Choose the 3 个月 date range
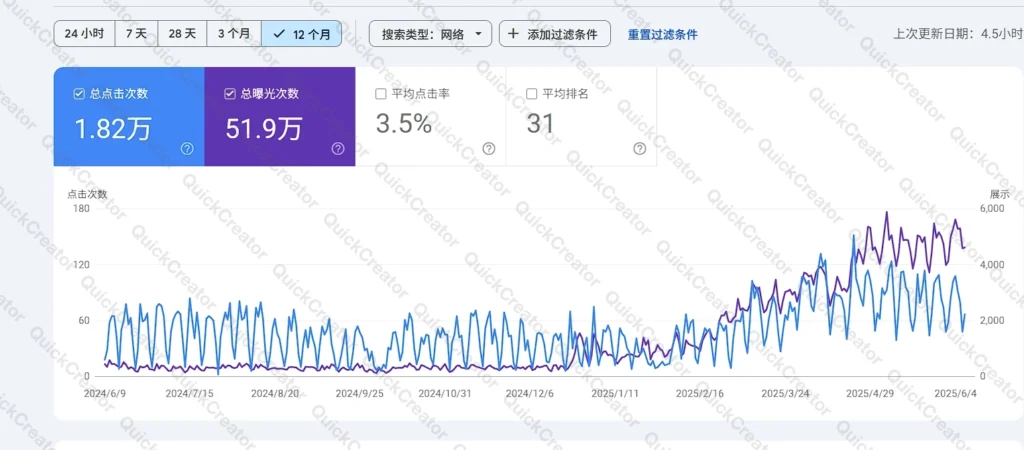1024x450 pixels. click(x=234, y=34)
